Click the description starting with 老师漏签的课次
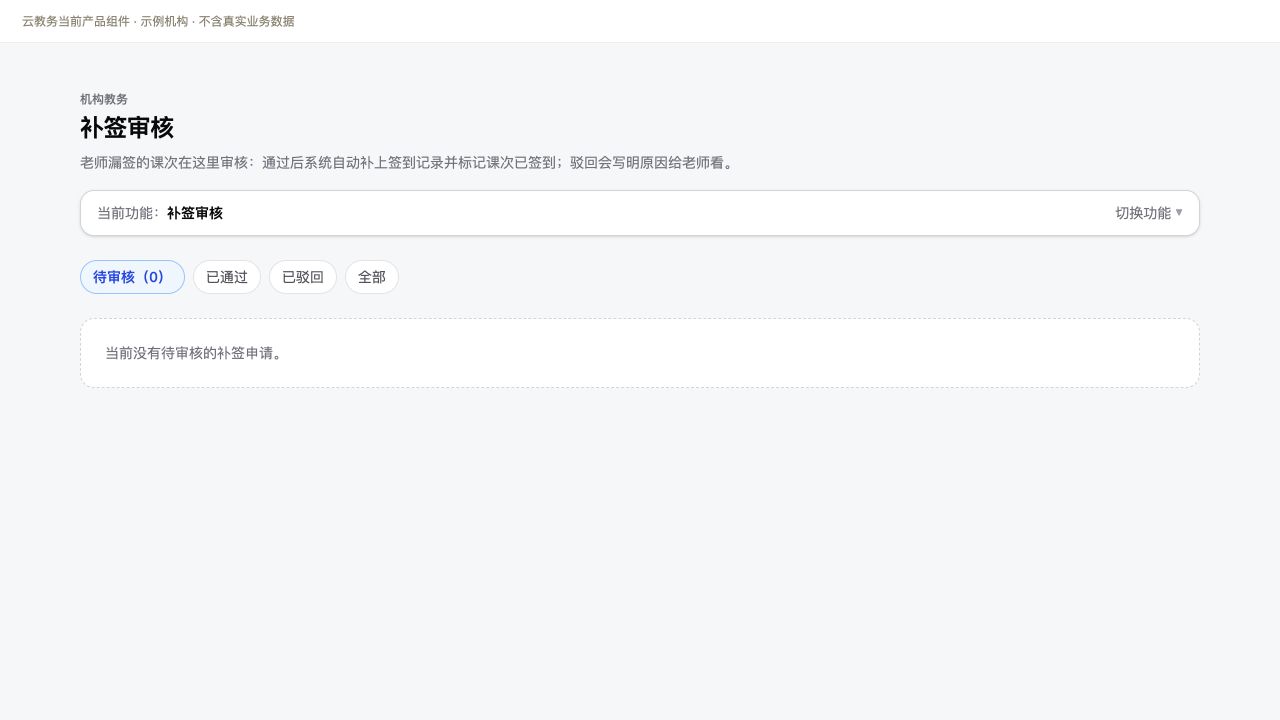 [x=408, y=162]
